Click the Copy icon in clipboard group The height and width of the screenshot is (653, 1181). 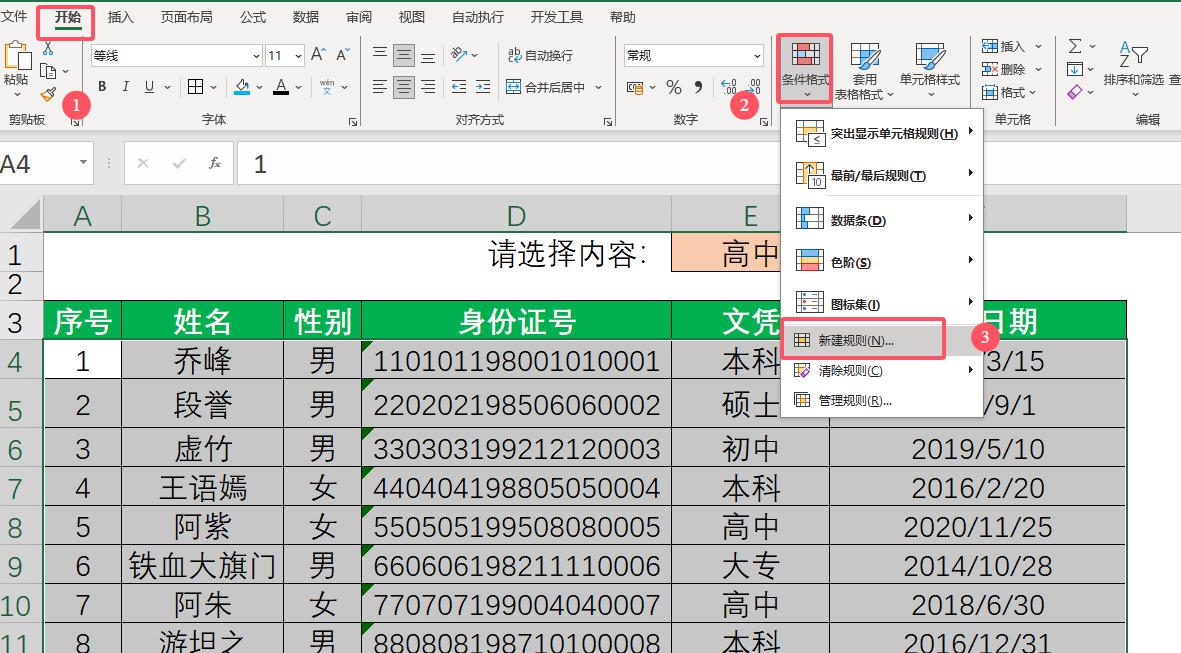pos(48,72)
